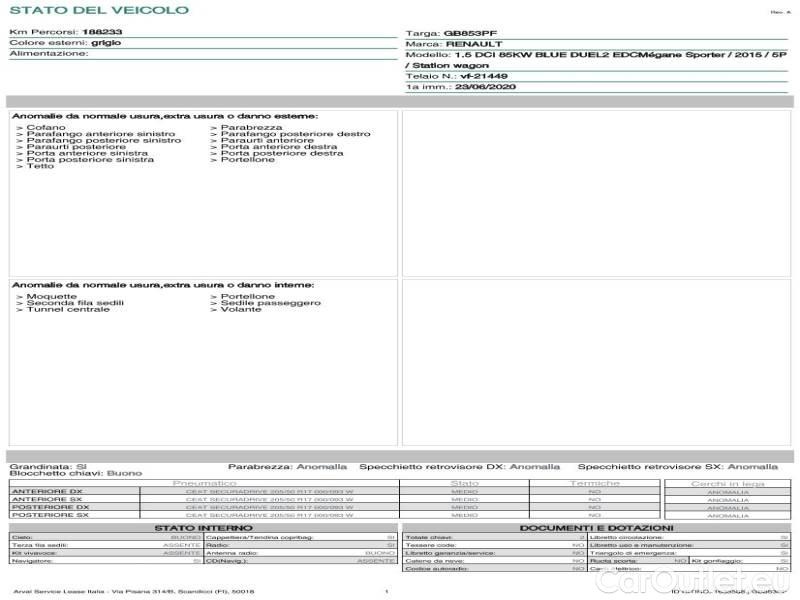Select 'Portellone' in the internal anomalies list
The height and width of the screenshot is (600, 800).
pos(247,296)
